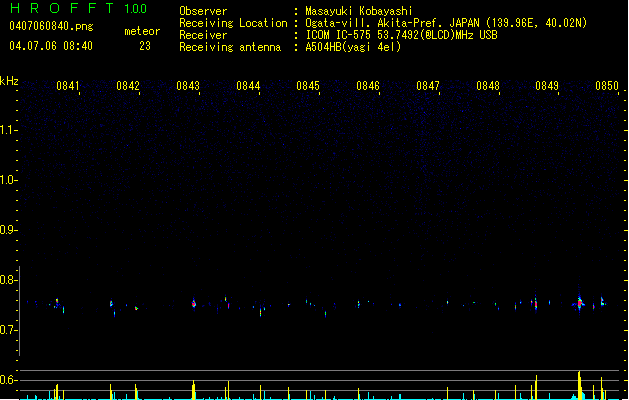This screenshot has width=629, height=400.
Task: Click the 0844 time marker
Action: click(248, 86)
